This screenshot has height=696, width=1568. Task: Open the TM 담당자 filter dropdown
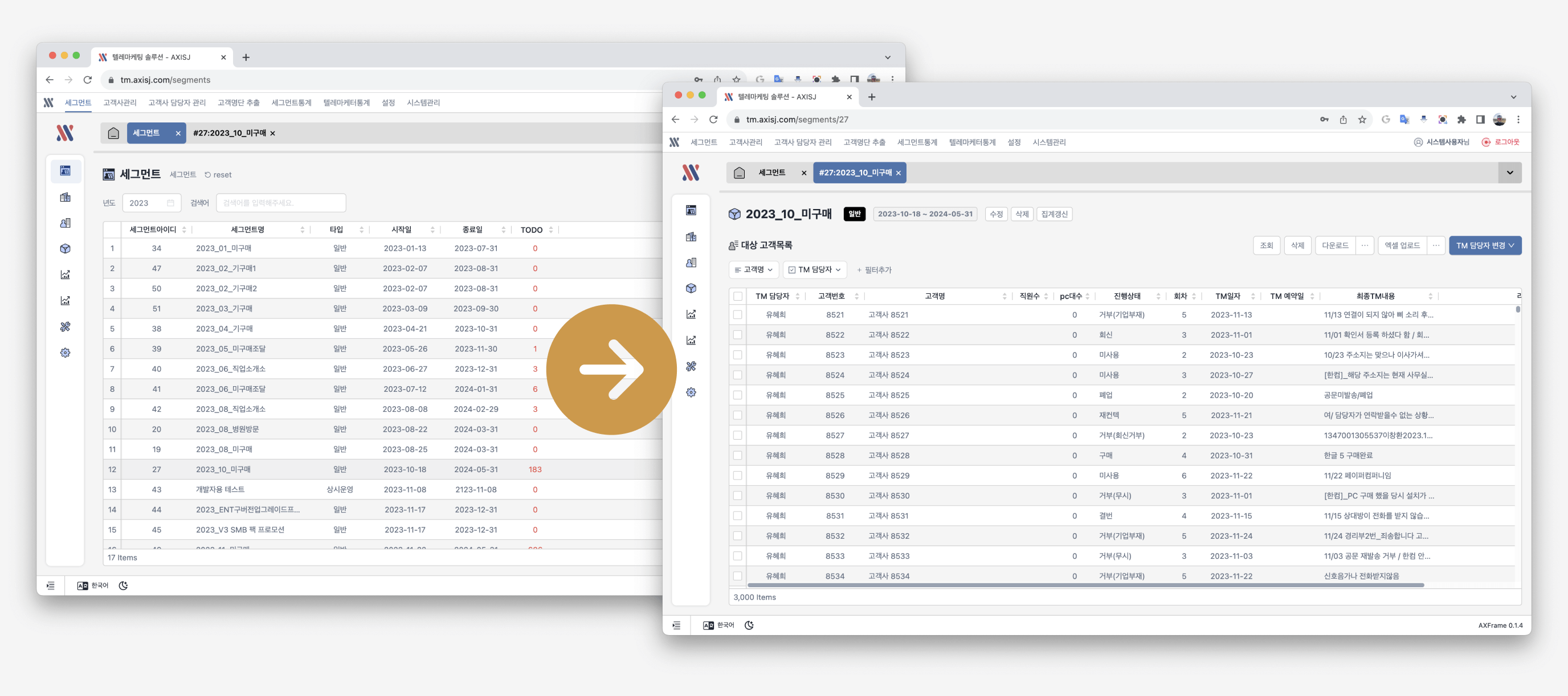pyautogui.click(x=814, y=269)
